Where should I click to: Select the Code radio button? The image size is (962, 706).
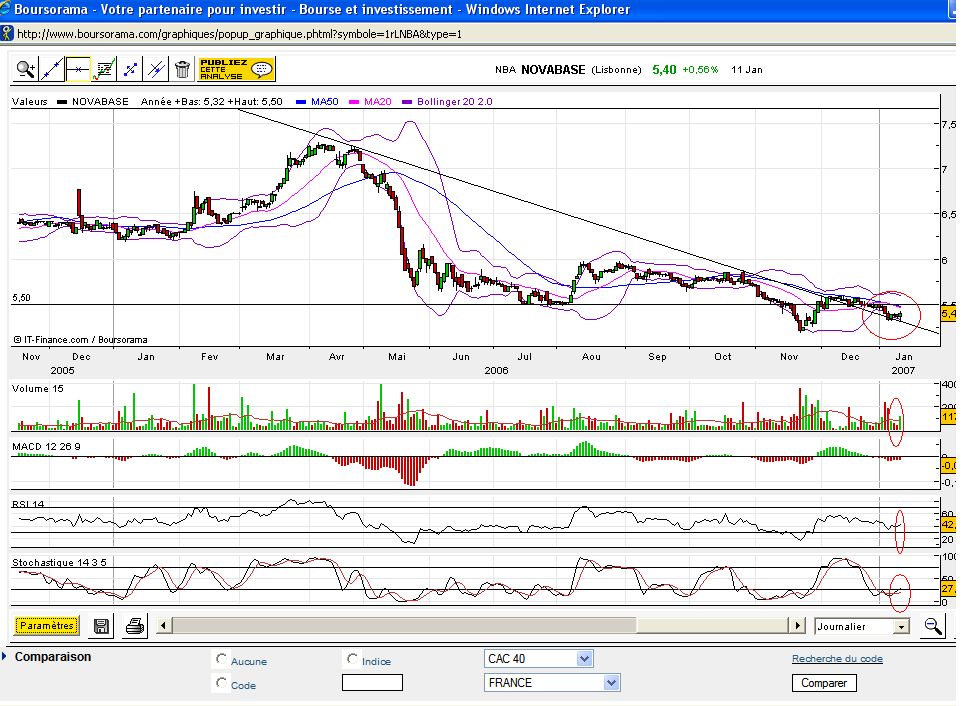221,683
